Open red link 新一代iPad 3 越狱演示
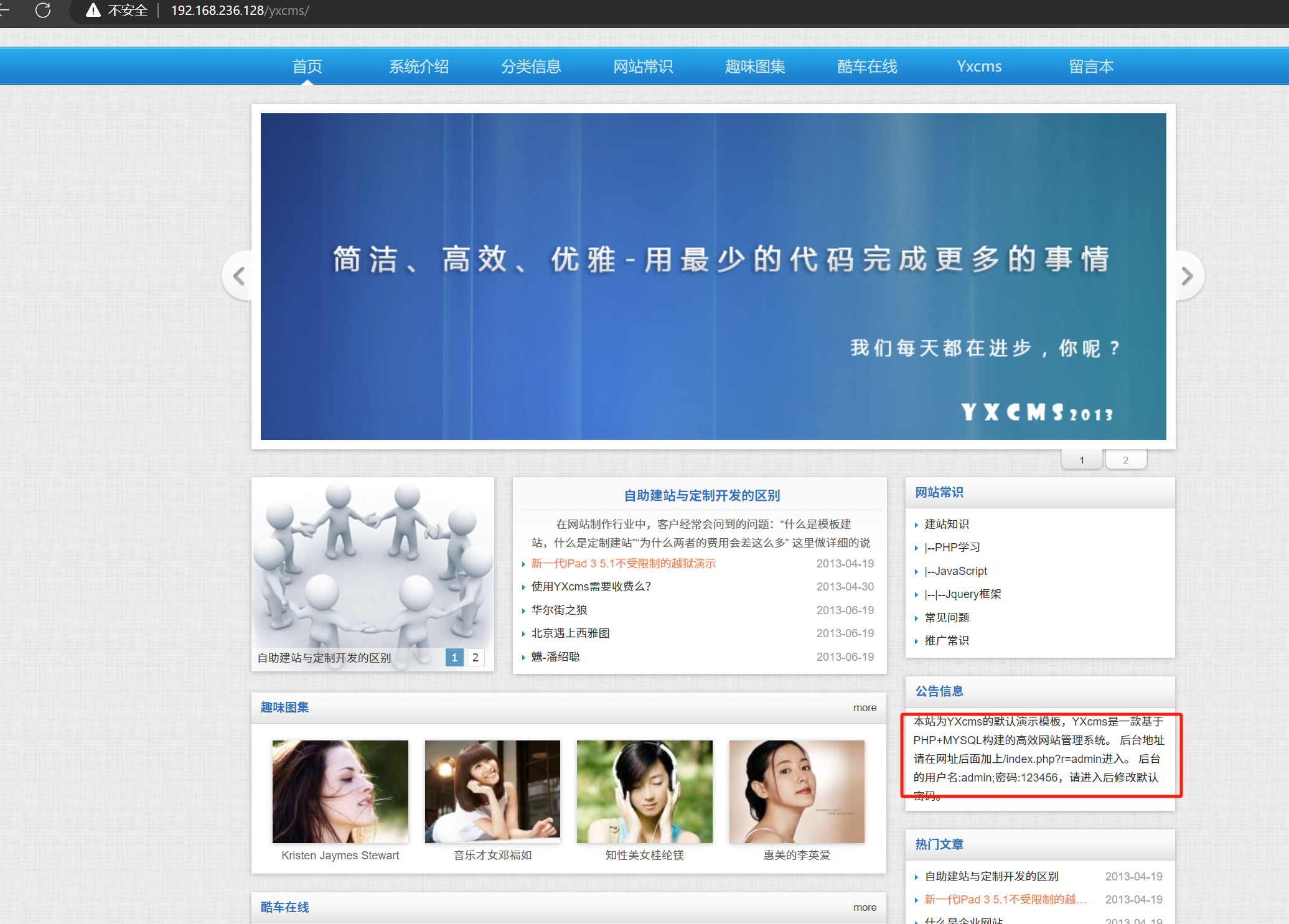 coord(623,564)
